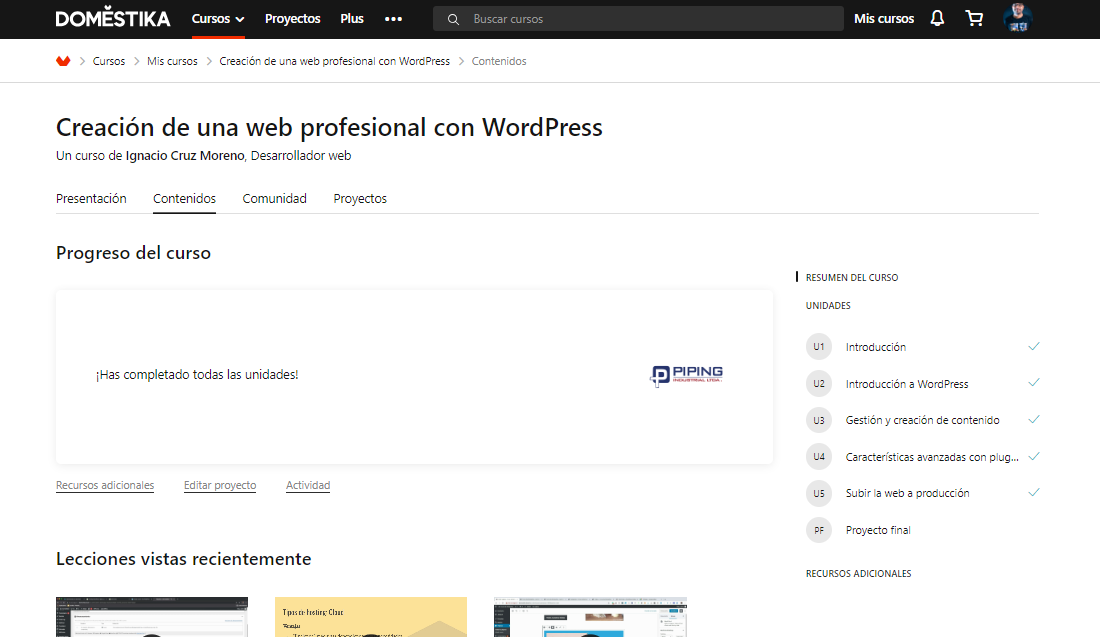Click the U1 circle badge

[x=819, y=347]
